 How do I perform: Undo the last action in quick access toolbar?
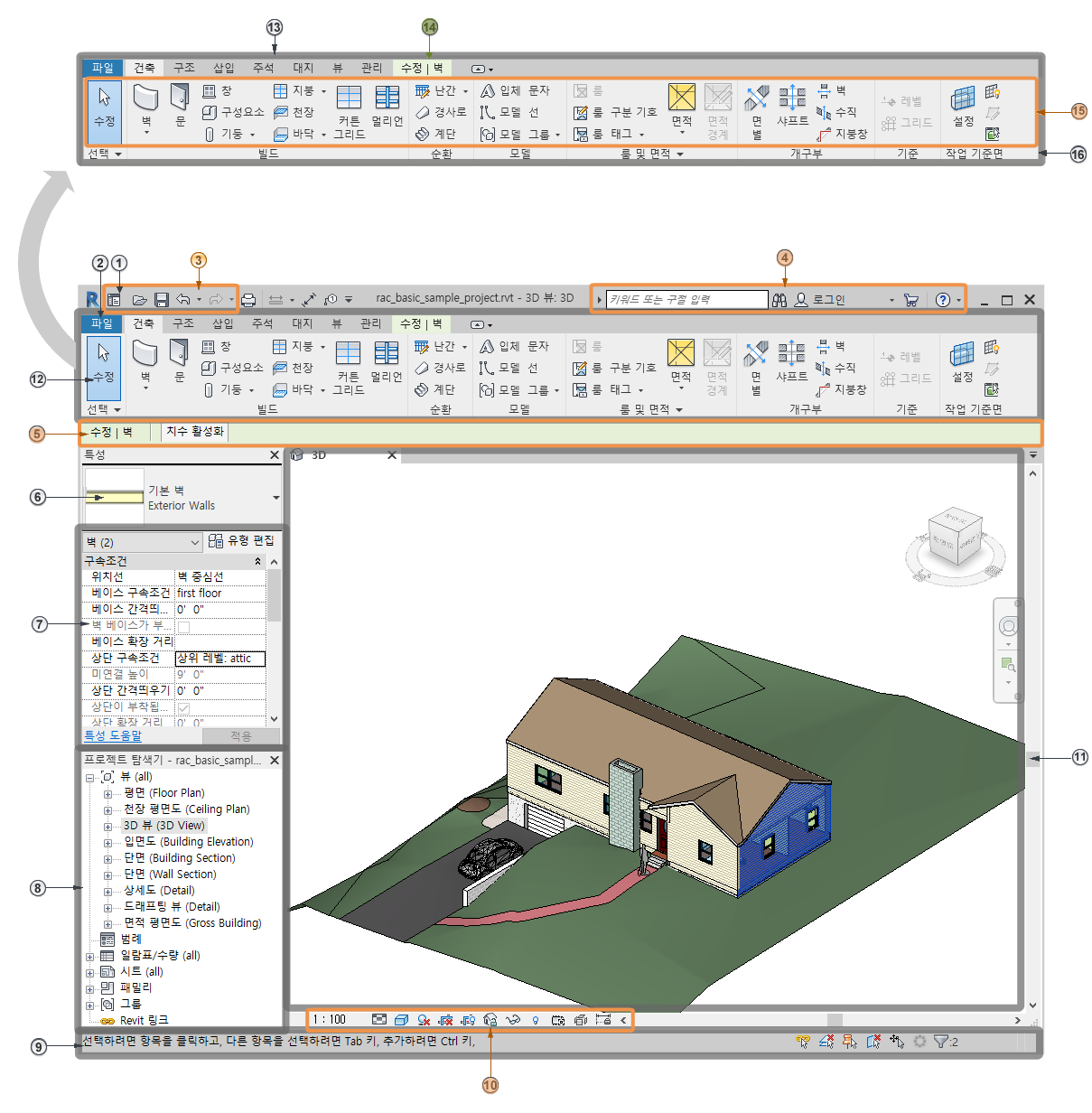coord(183,300)
